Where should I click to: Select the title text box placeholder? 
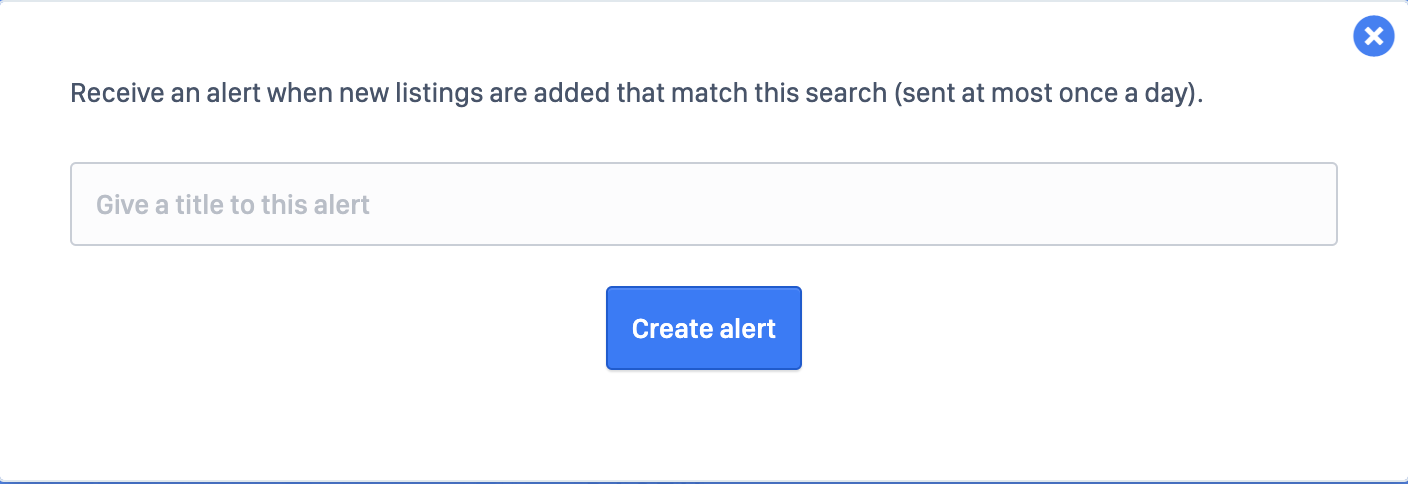(233, 205)
